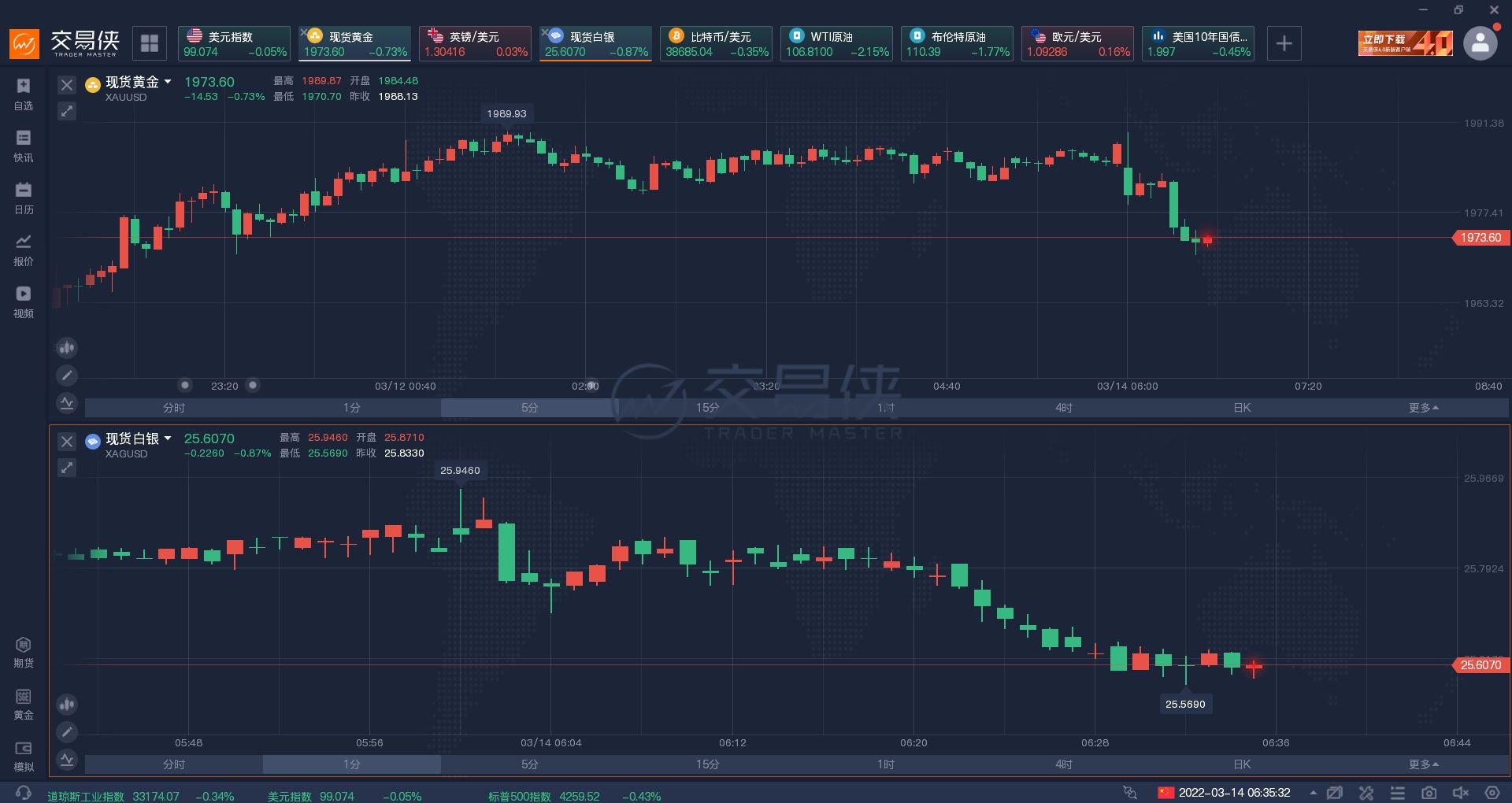Select 5分 timeframe in silver chart
Viewport: 1512px width, 803px height.
tap(530, 764)
